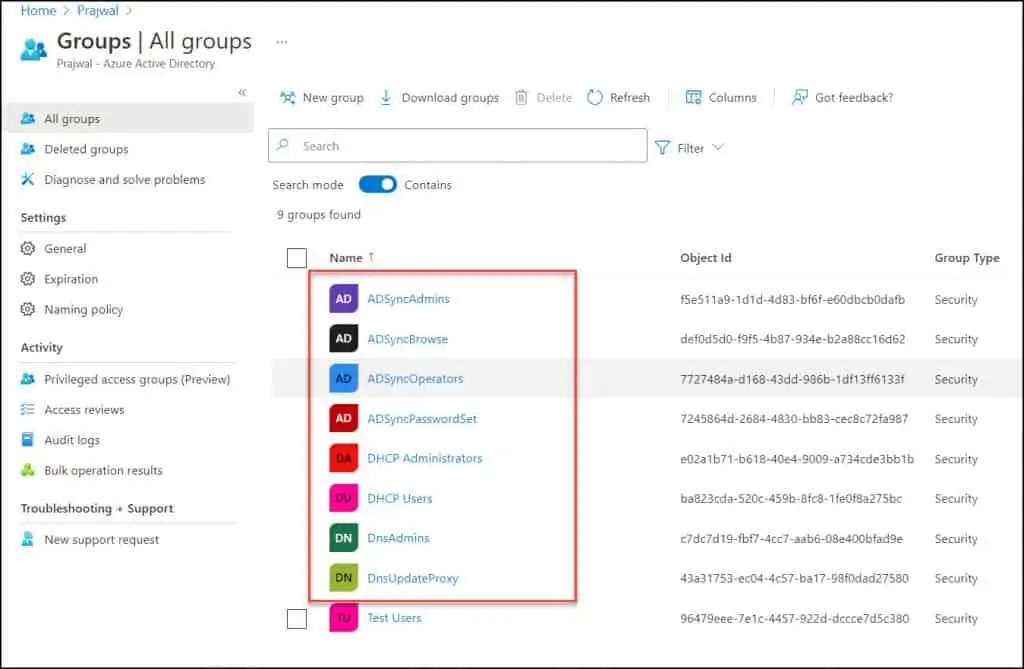The width and height of the screenshot is (1024, 669).
Task: Open Access reviews item
Action: 84,410
